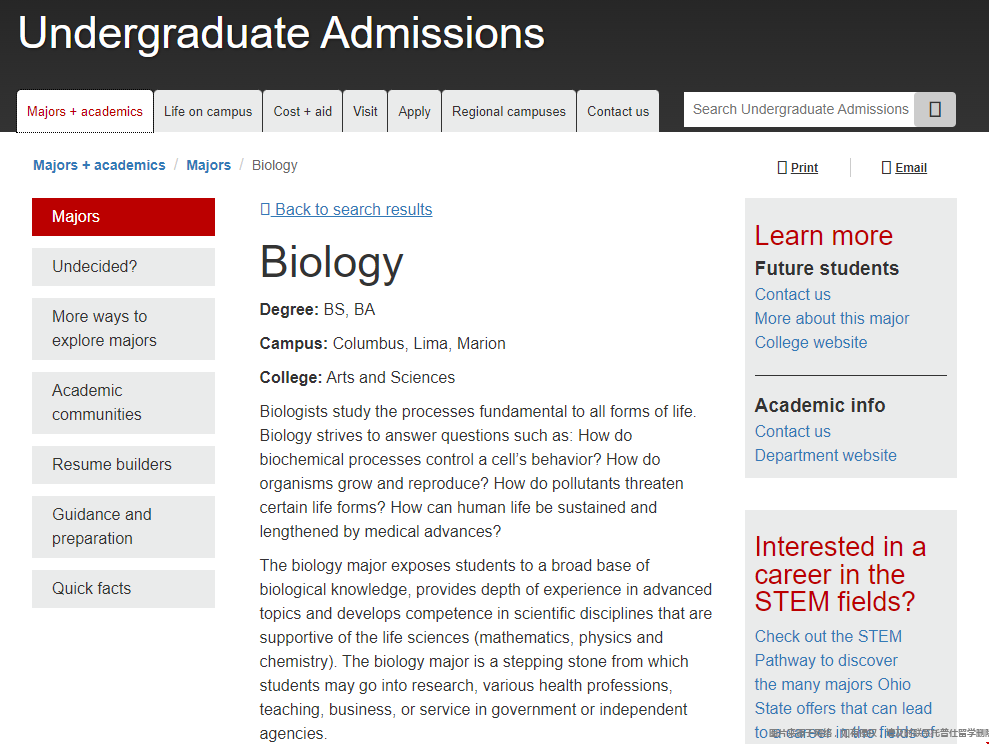This screenshot has width=989, height=744.
Task: Go to the Apply tab
Action: coord(414,112)
